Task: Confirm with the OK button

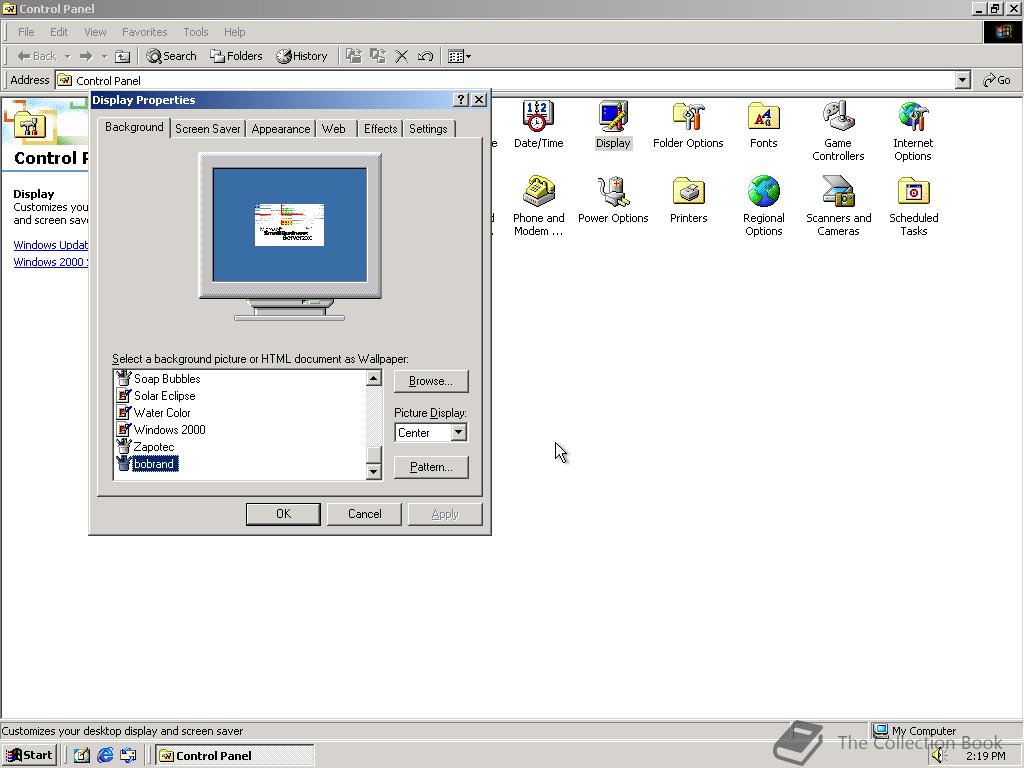Action: pos(283,514)
